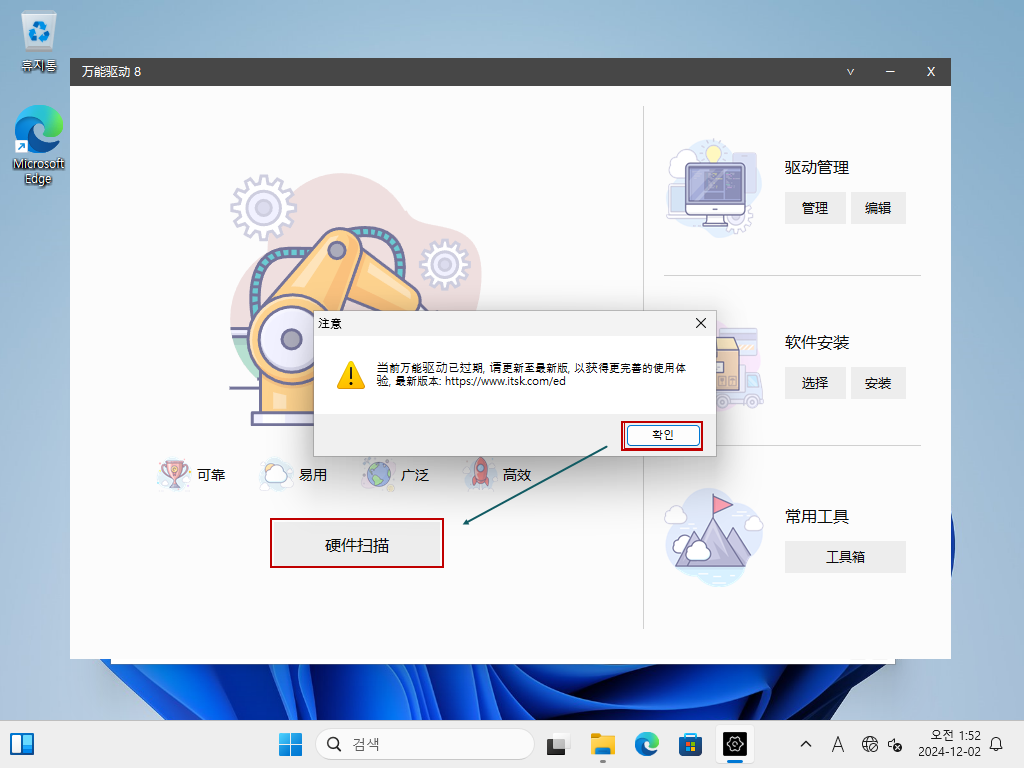The width and height of the screenshot is (1024, 768).
Task: Open 编辑 under 驱动管理
Action: point(878,208)
